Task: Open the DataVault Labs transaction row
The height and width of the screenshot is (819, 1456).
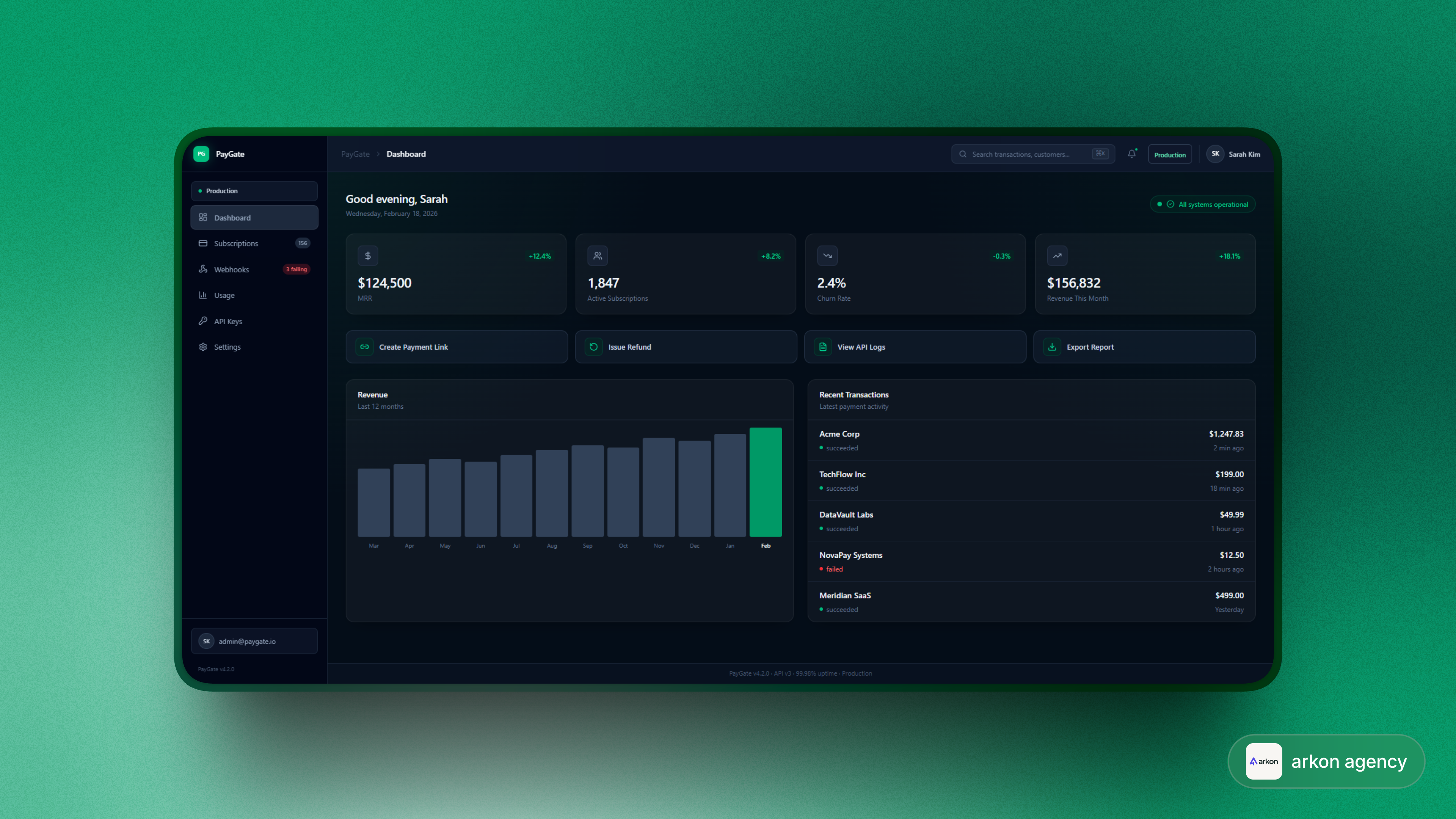Action: [1031, 521]
